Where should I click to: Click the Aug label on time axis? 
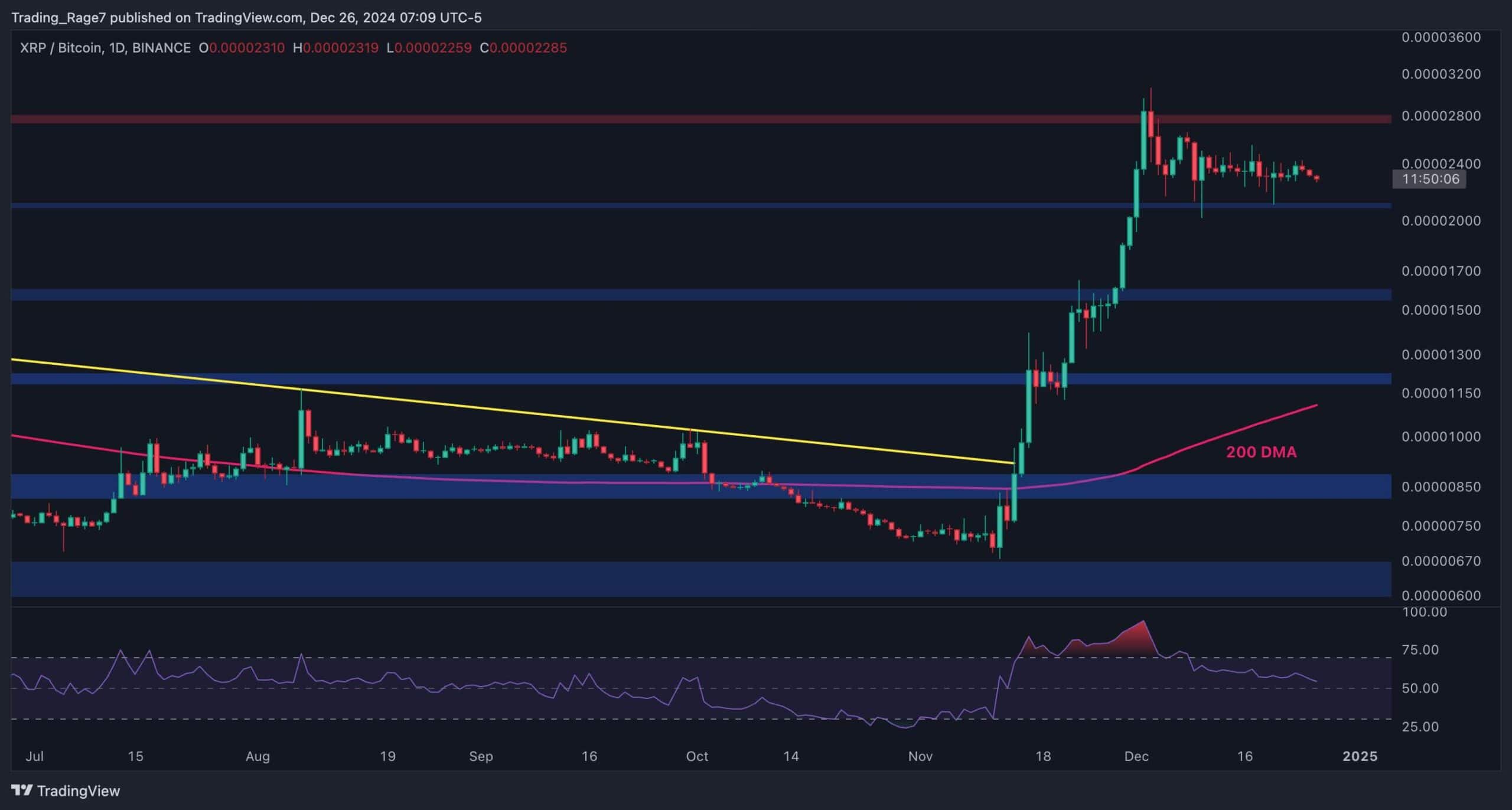(x=258, y=756)
